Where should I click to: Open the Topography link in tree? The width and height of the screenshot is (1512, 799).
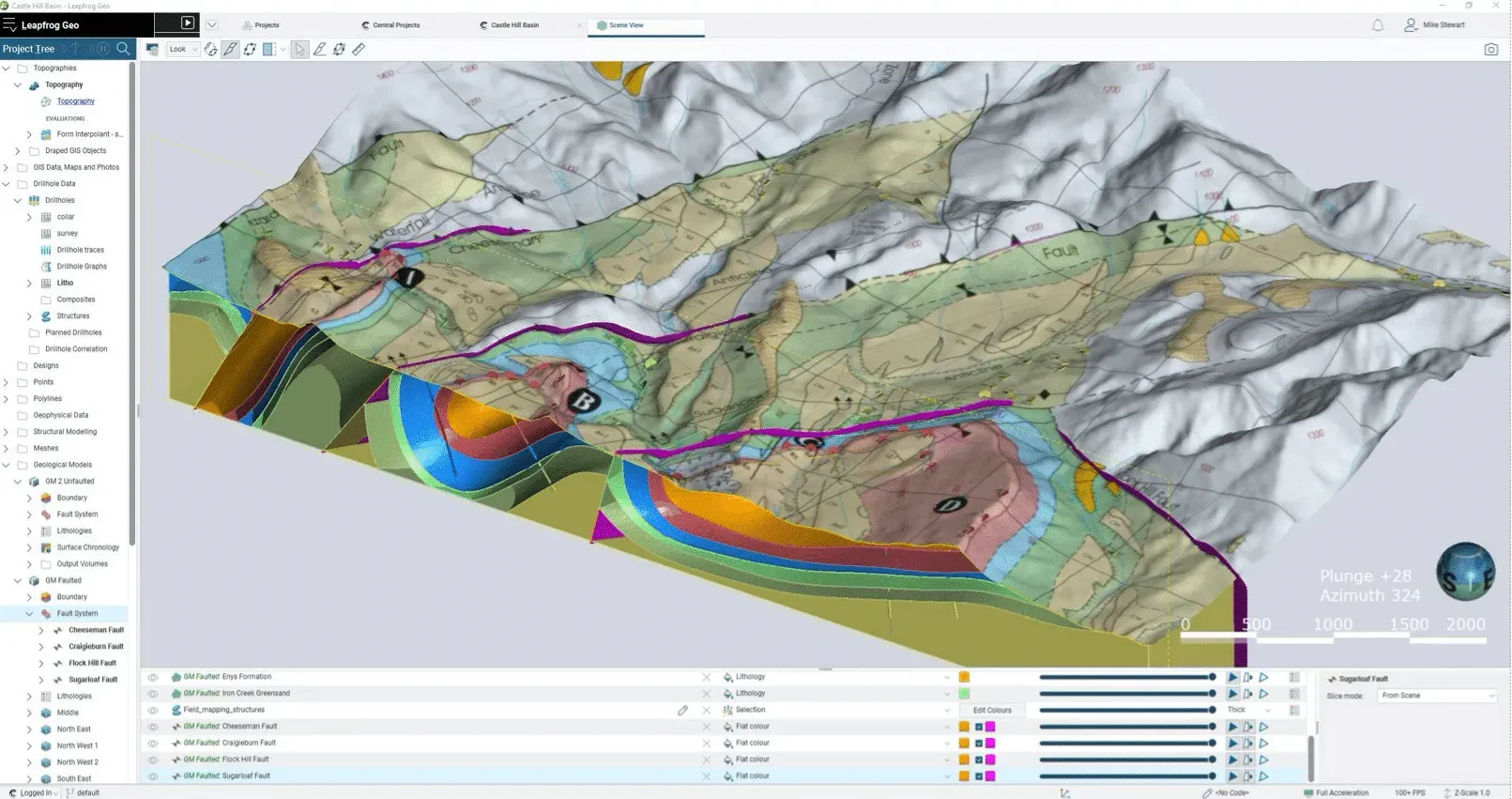click(x=75, y=101)
